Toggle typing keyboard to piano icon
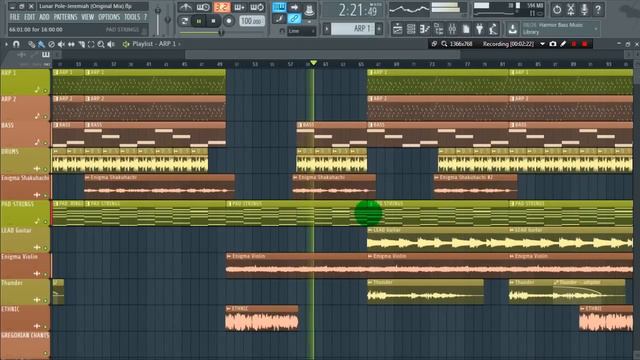The image size is (640, 360). [279, 7]
